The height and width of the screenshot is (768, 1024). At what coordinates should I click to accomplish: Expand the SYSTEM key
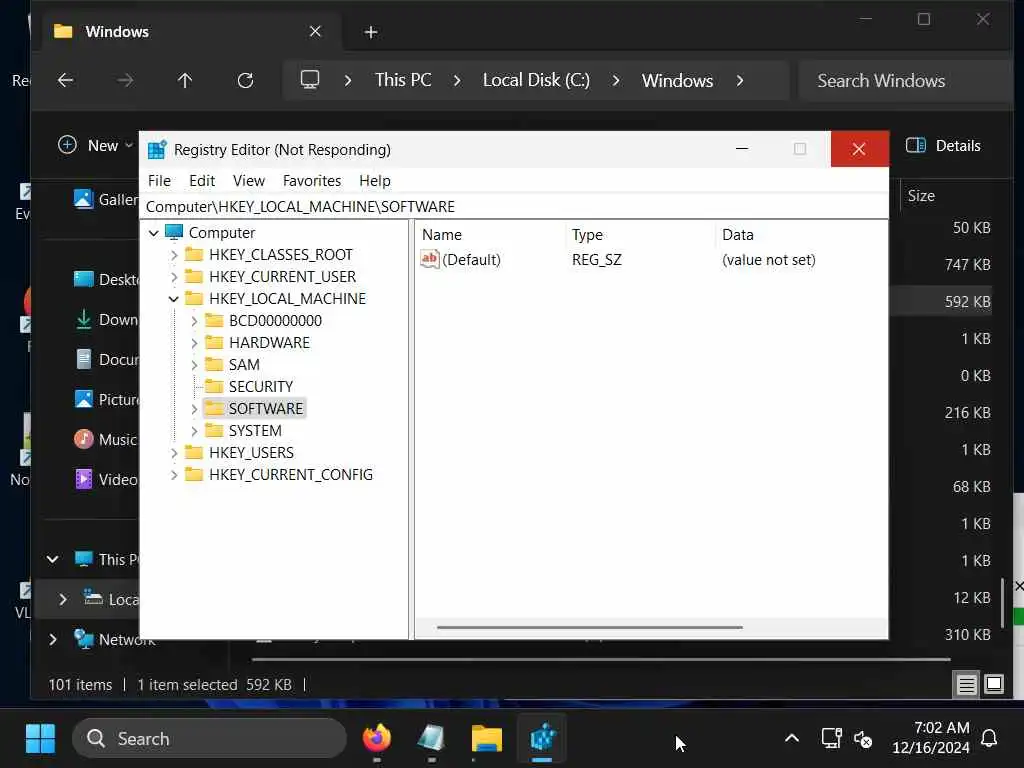point(194,431)
